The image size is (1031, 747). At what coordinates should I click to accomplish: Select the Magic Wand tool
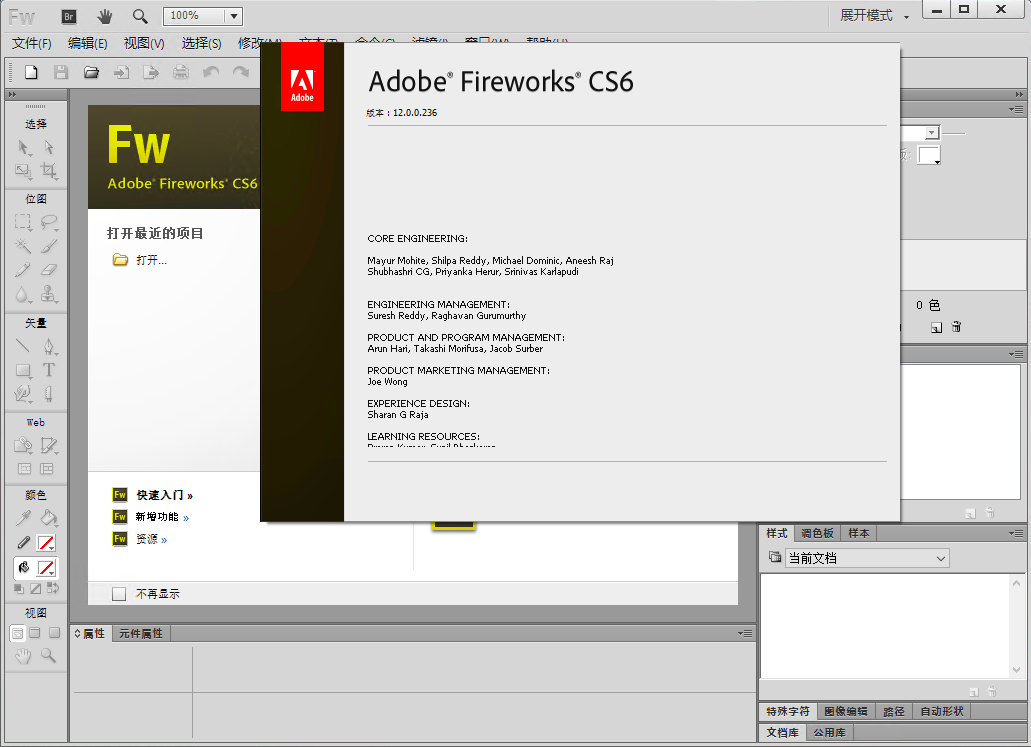(x=24, y=246)
